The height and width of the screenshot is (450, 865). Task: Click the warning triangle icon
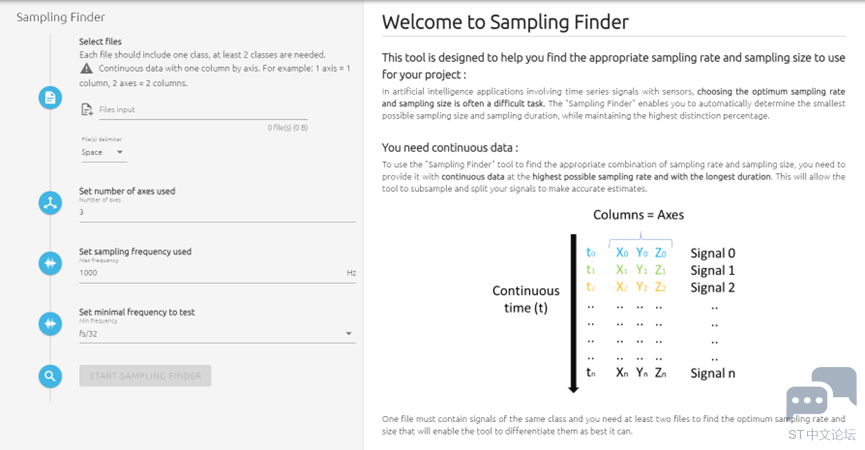(87, 68)
